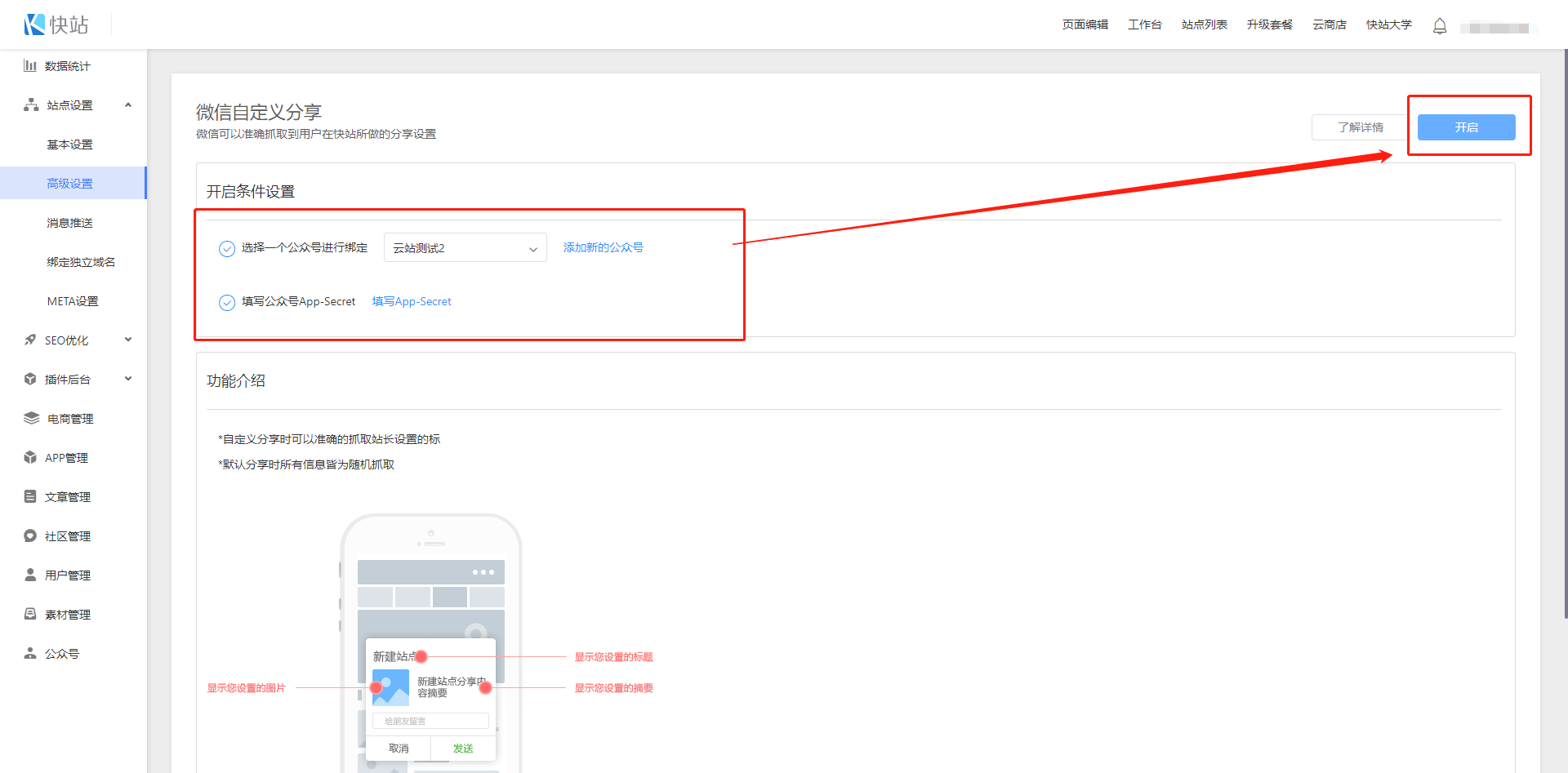Click the 用户管理 person icon
Image resolution: width=1568 pixels, height=773 pixels.
pyautogui.click(x=30, y=575)
